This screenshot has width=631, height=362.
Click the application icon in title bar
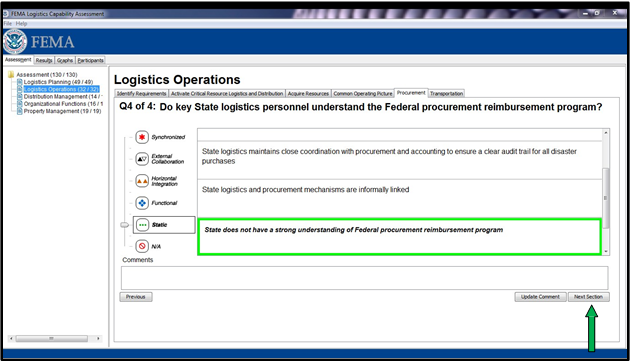point(6,14)
